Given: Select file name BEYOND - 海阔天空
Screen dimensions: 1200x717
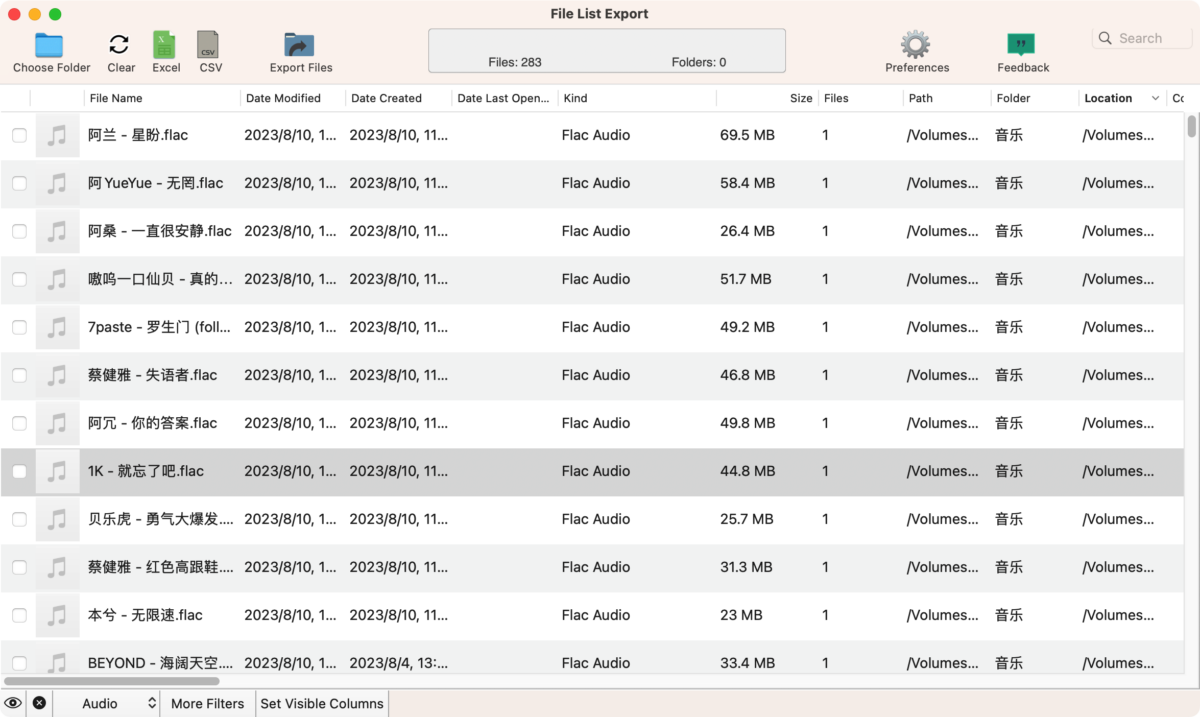Looking at the screenshot, I should click(x=160, y=663).
